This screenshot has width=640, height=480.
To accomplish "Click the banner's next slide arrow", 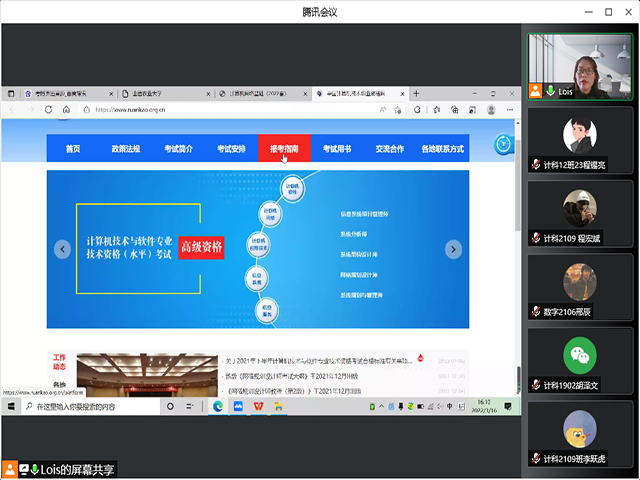I will point(453,249).
